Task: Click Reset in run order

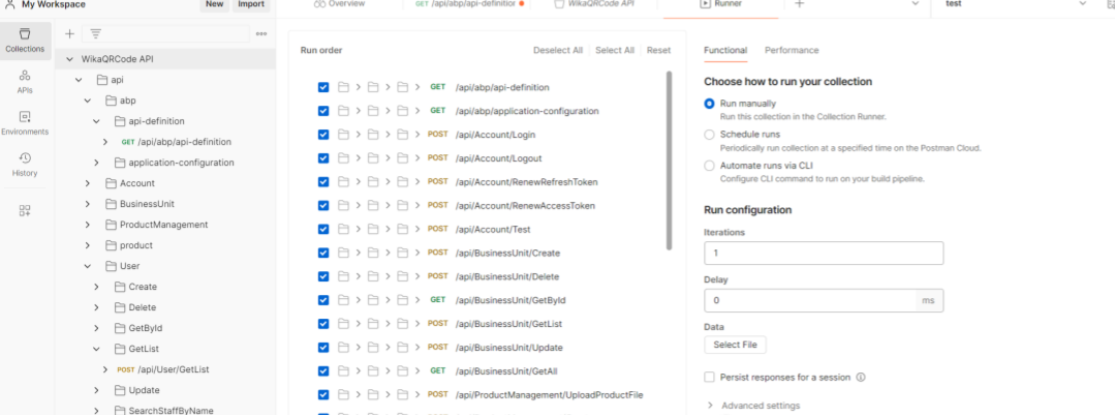Action: point(658,50)
